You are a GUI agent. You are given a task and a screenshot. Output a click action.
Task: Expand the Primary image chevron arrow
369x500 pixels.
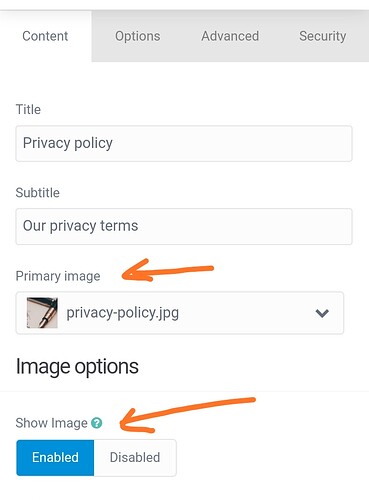coord(322,313)
